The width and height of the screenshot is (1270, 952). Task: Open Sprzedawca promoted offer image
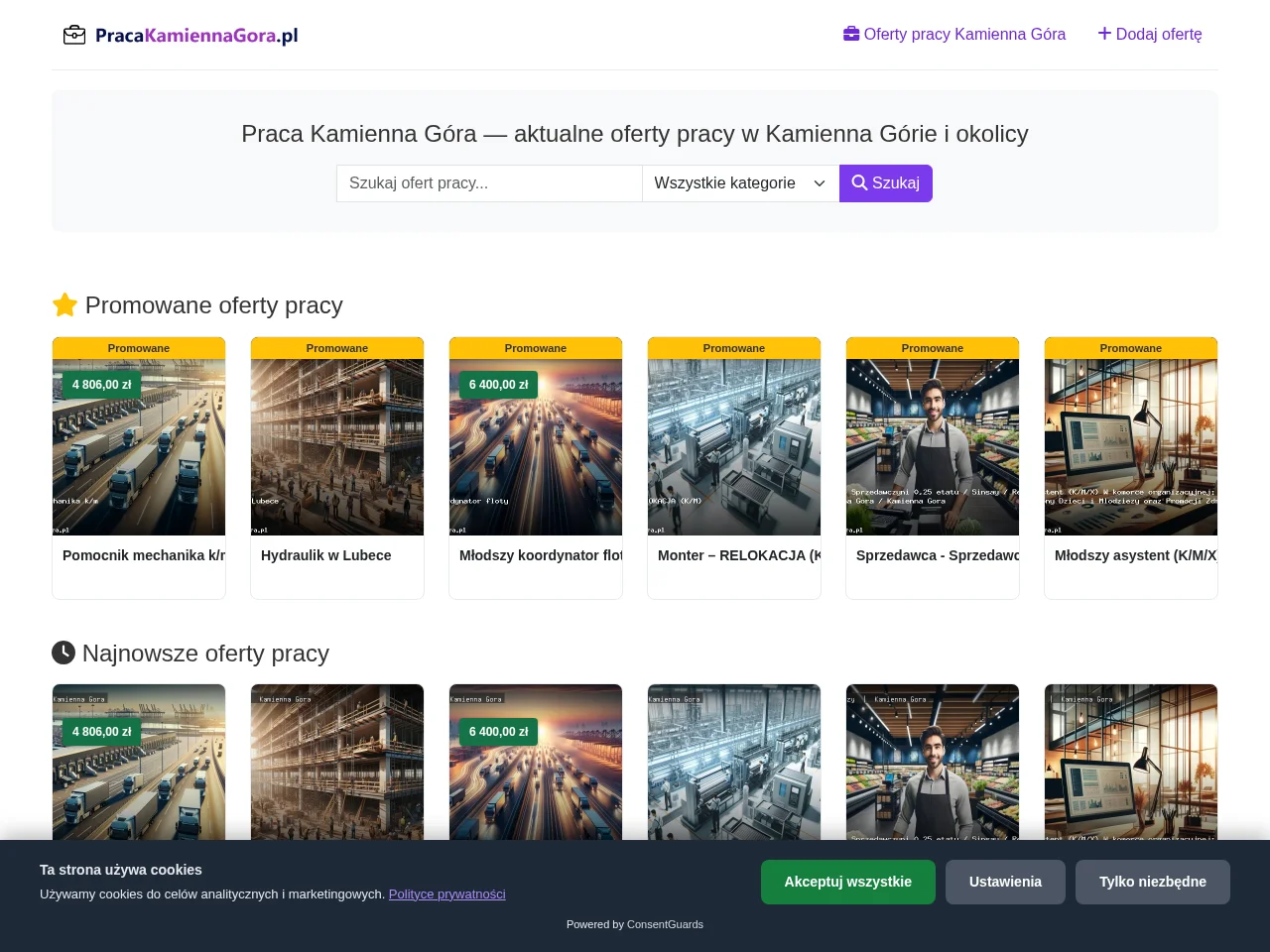[x=933, y=447]
